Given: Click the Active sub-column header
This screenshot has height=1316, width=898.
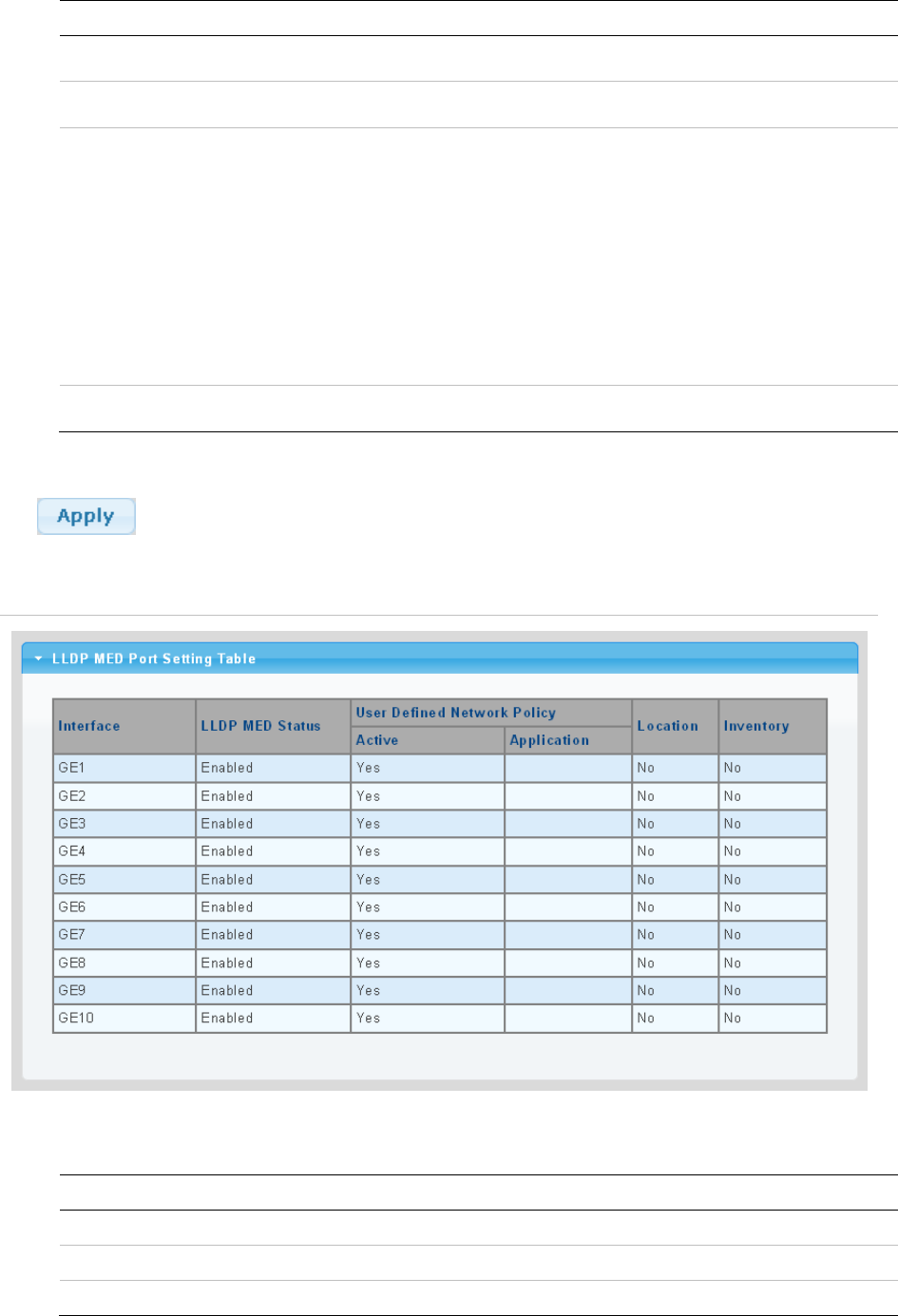Looking at the screenshot, I should click(x=428, y=740).
